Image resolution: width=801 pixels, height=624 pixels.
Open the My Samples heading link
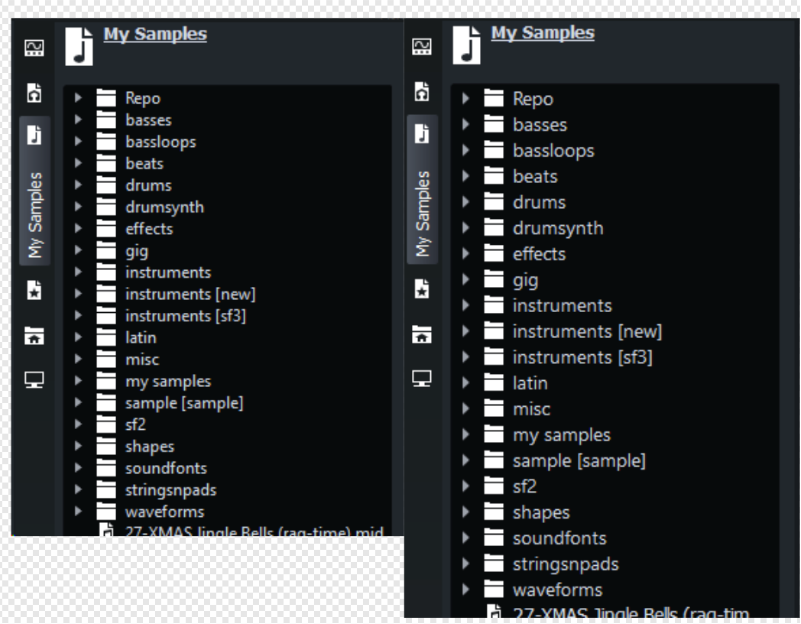154,33
